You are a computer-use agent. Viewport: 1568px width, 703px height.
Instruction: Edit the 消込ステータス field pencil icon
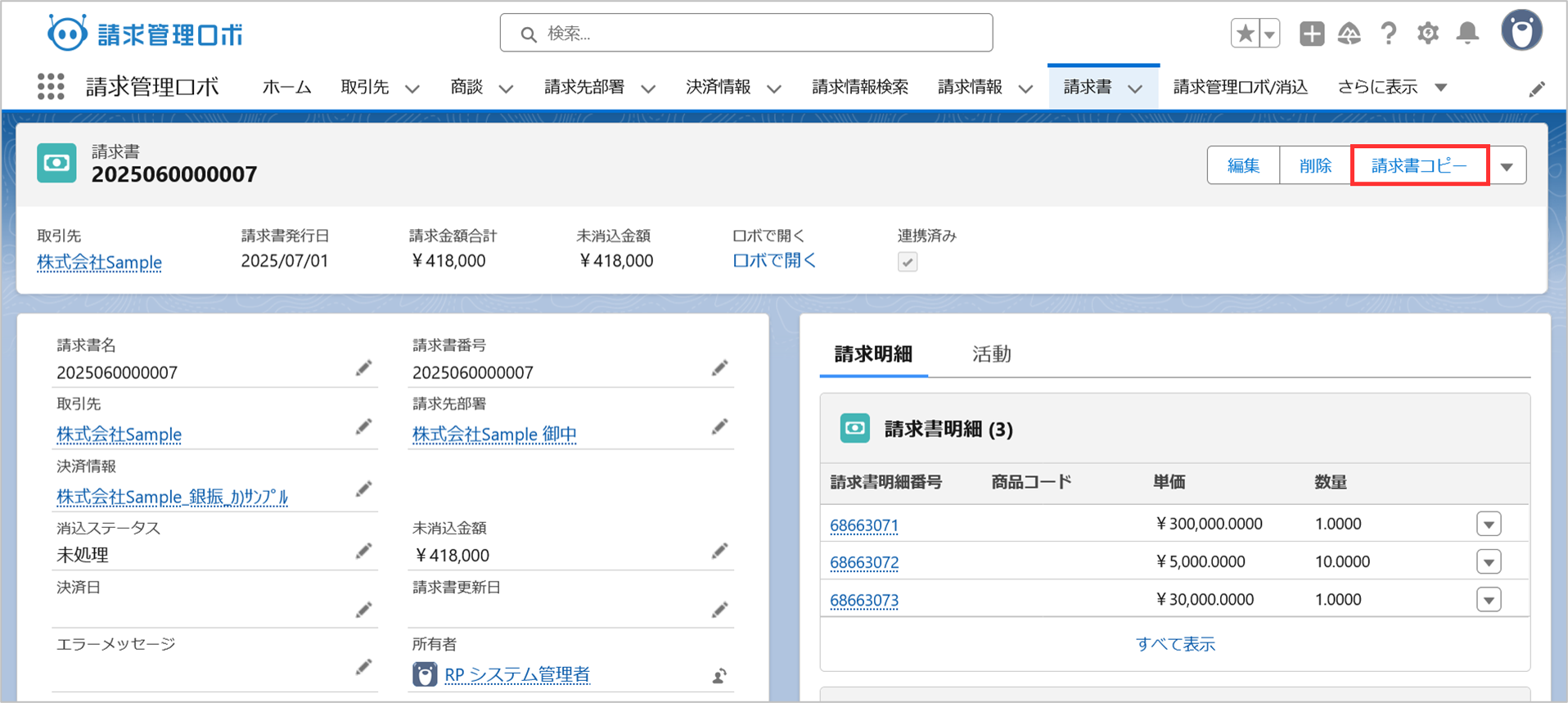363,551
